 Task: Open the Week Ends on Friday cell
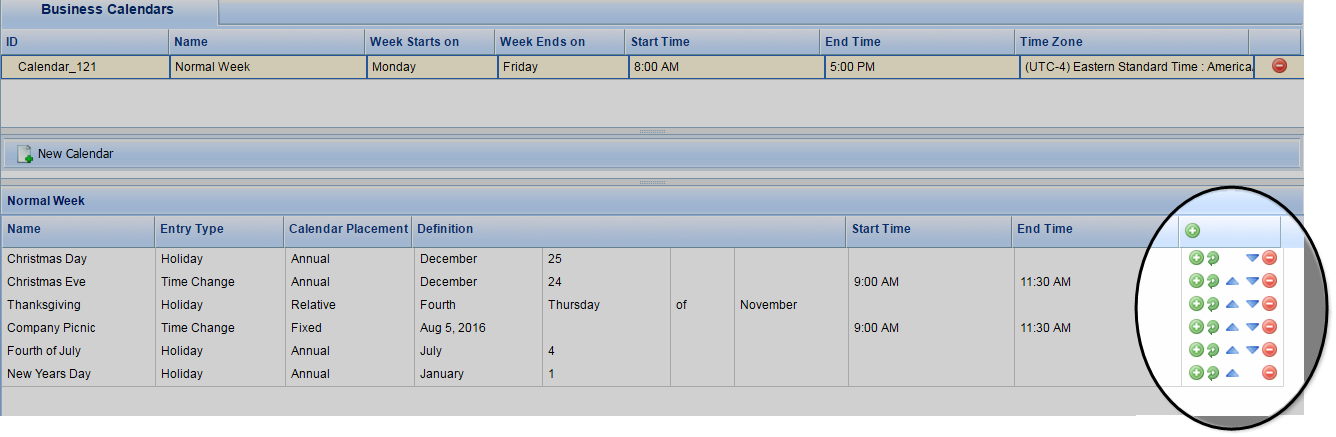[561, 67]
